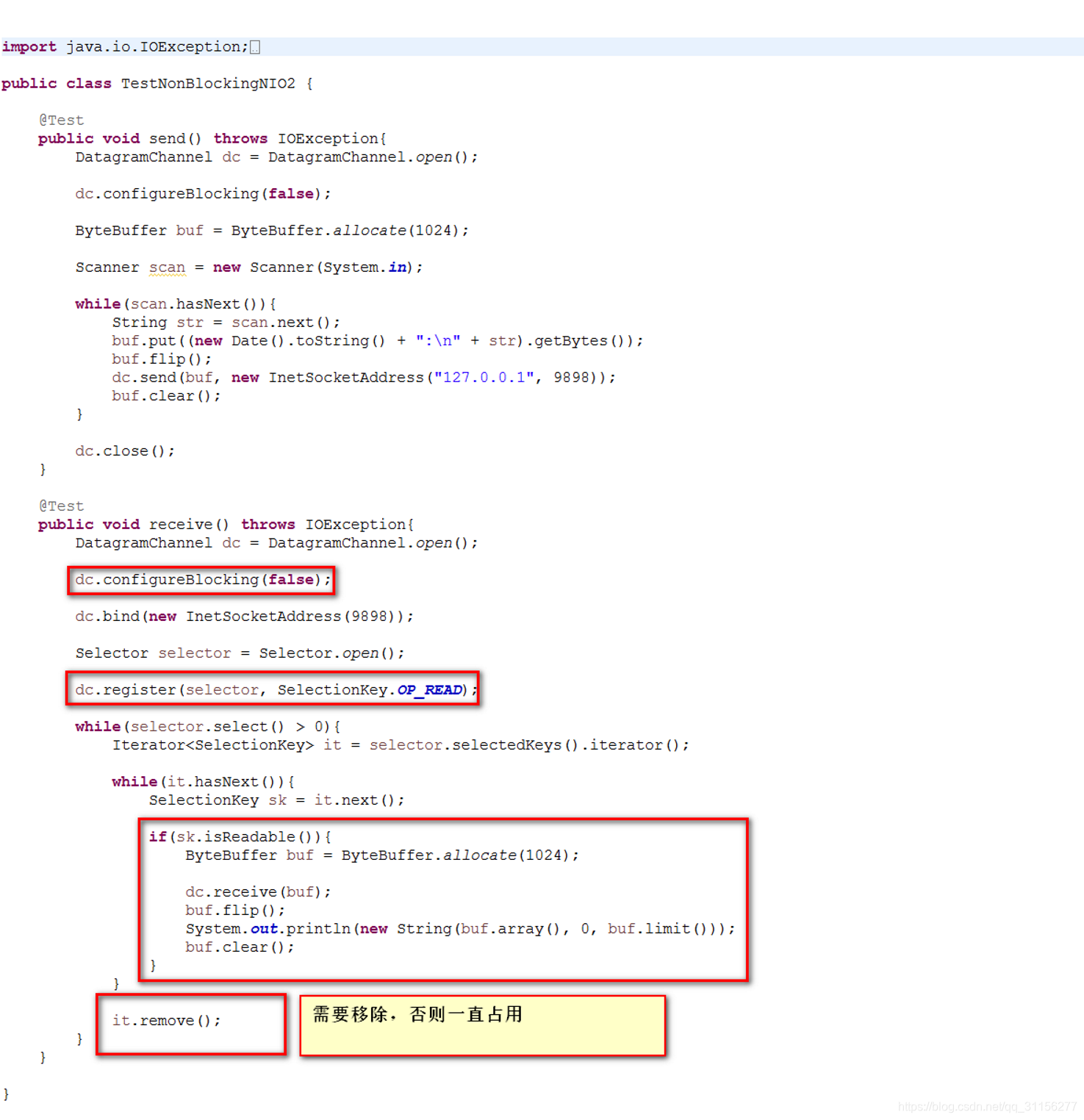Click Selector.open() statement
The width and height of the screenshot is (1084, 1120).
click(x=331, y=653)
